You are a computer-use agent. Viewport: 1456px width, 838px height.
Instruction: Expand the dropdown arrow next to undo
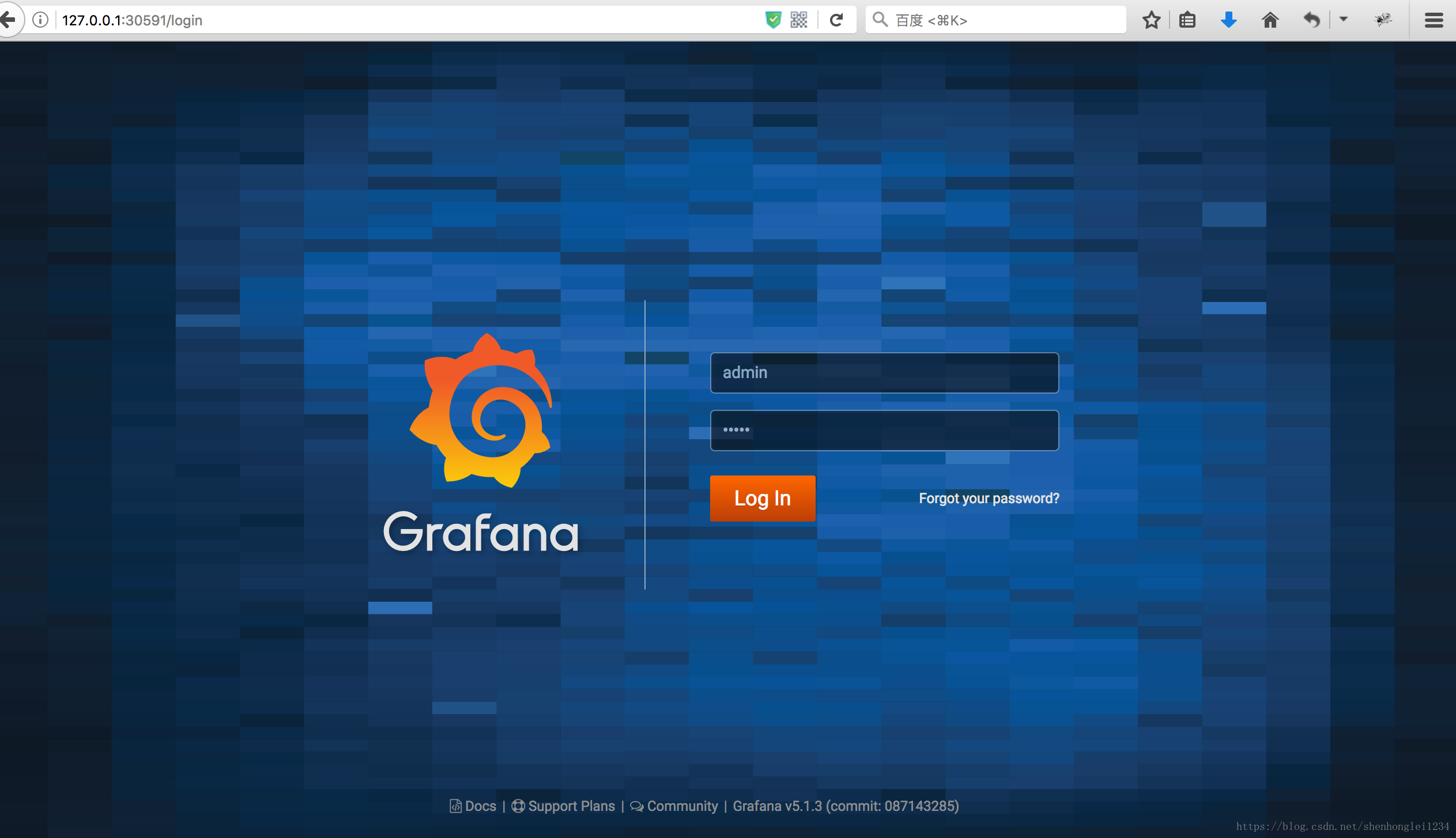coord(1344,20)
